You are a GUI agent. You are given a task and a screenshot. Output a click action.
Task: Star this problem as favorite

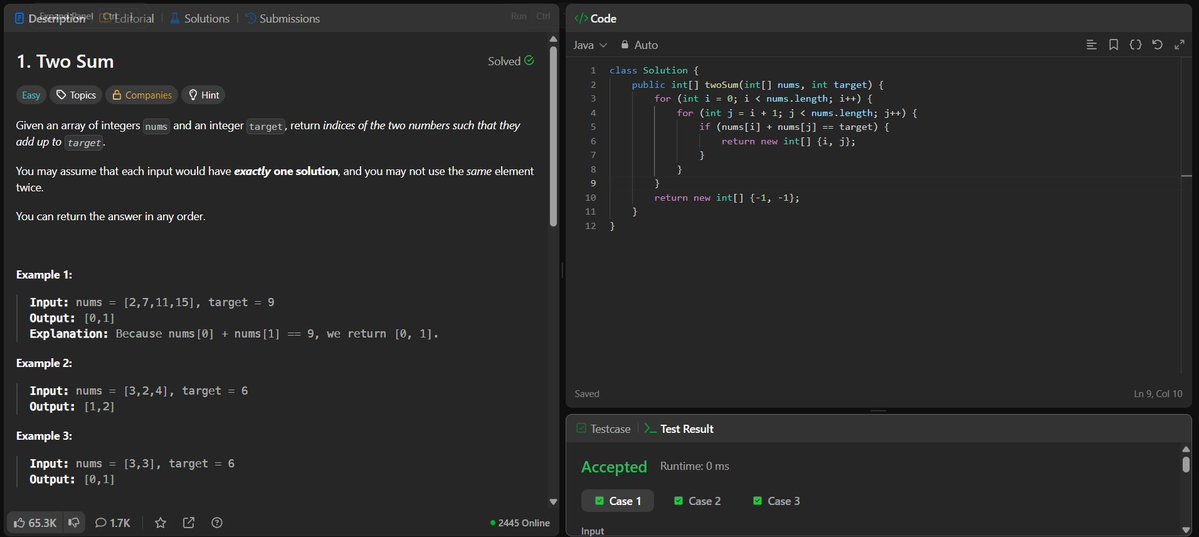tap(161, 522)
